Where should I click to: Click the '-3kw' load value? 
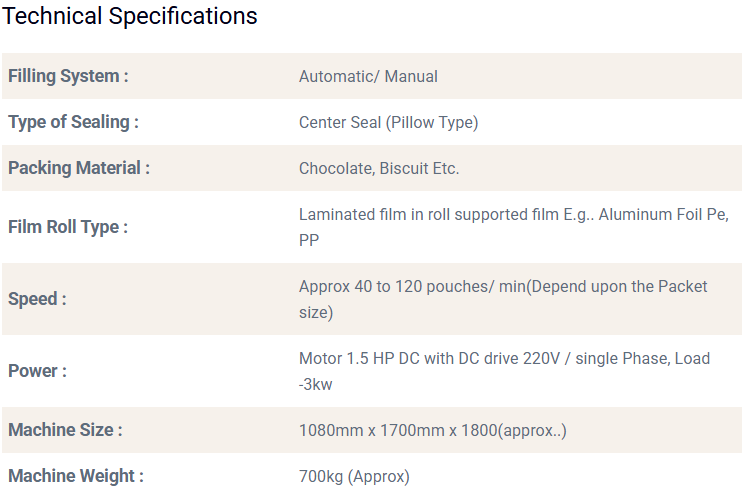click(x=315, y=384)
